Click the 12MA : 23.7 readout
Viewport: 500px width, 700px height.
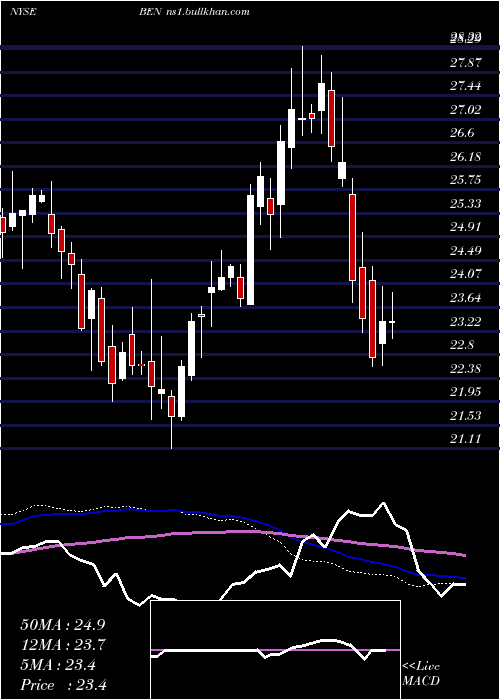pyautogui.click(x=63, y=645)
